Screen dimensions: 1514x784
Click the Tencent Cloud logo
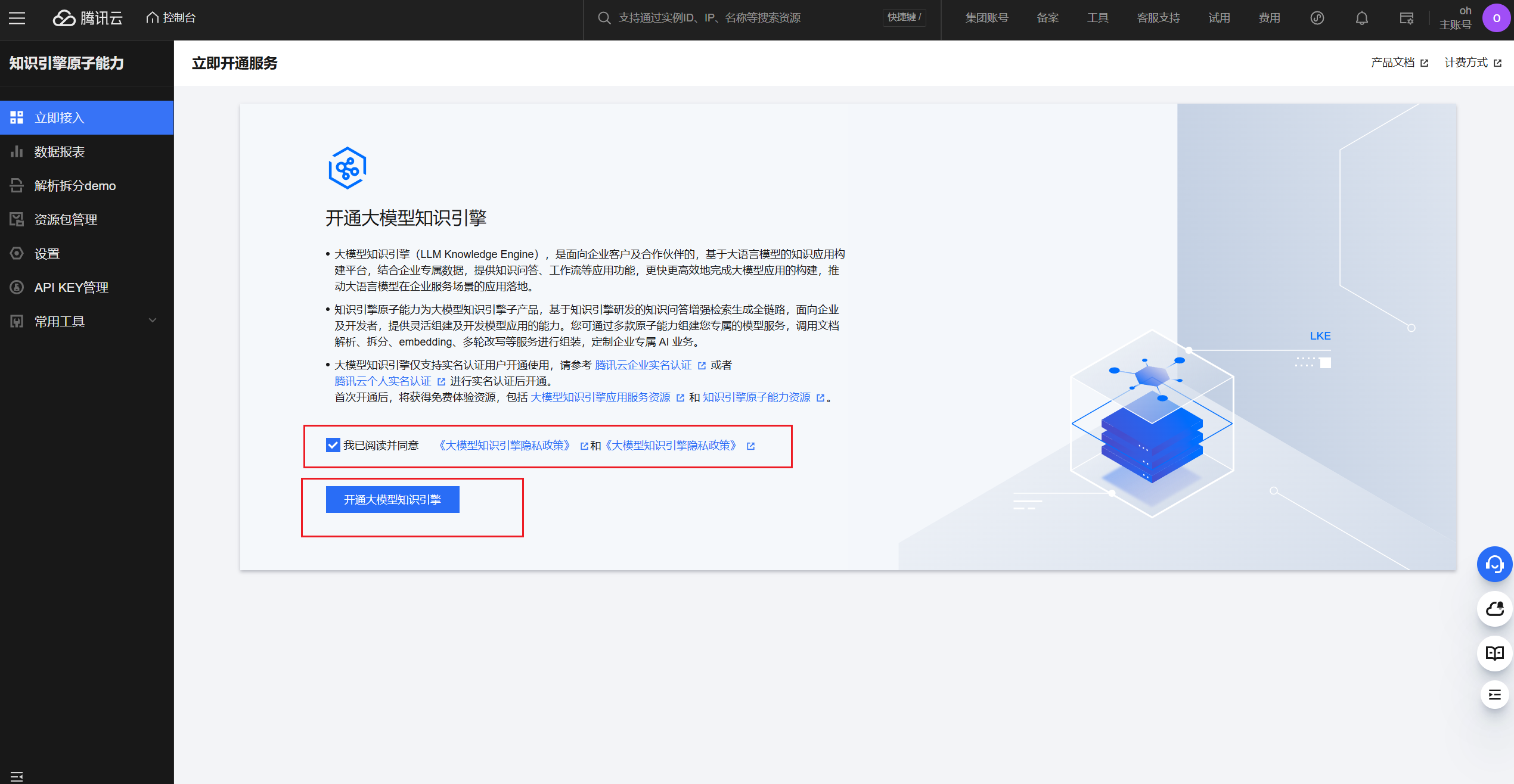[88, 18]
